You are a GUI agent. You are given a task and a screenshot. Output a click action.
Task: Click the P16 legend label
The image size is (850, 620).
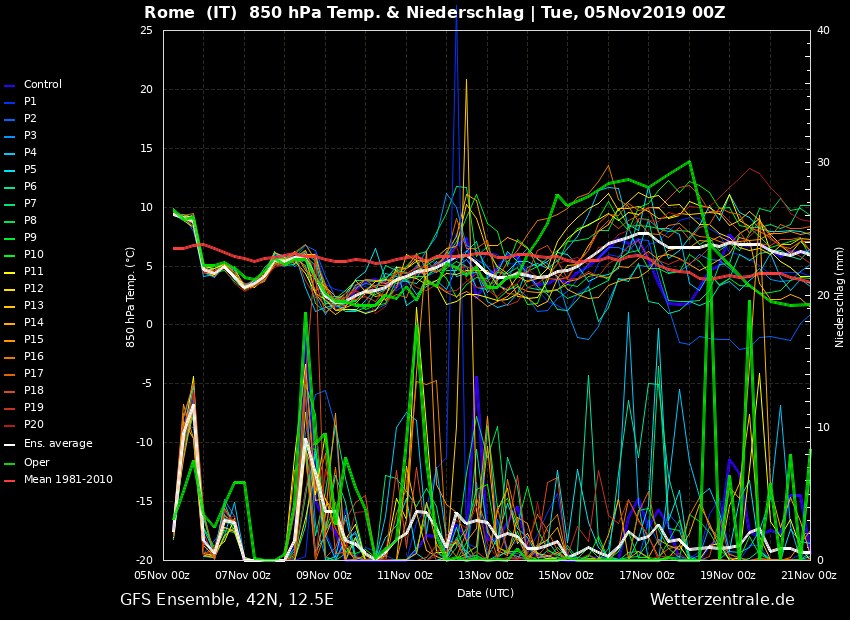click(x=34, y=356)
